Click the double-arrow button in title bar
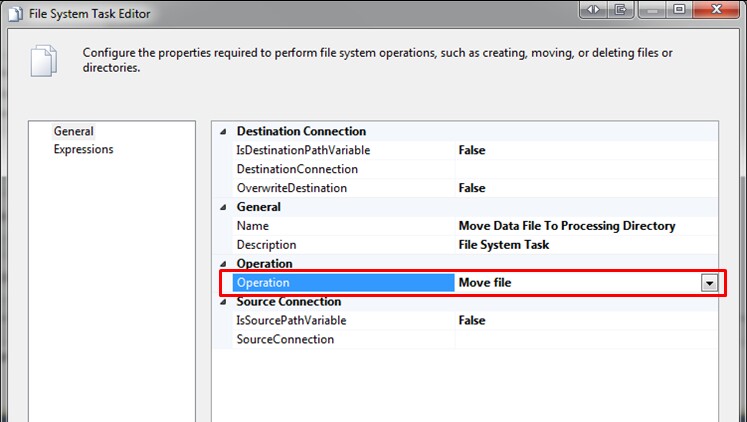747x422 pixels. [x=593, y=10]
